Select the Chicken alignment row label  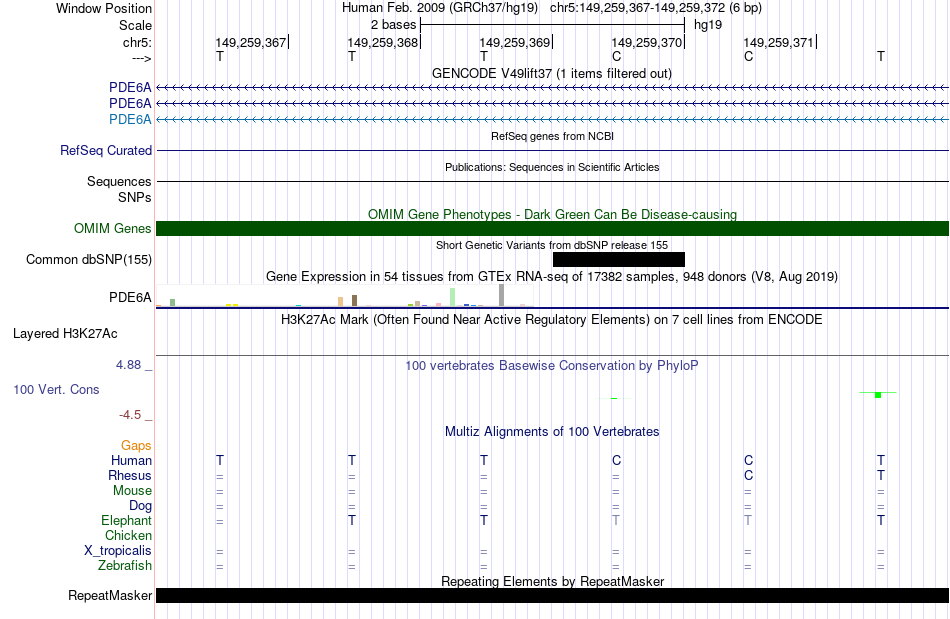pos(128,535)
